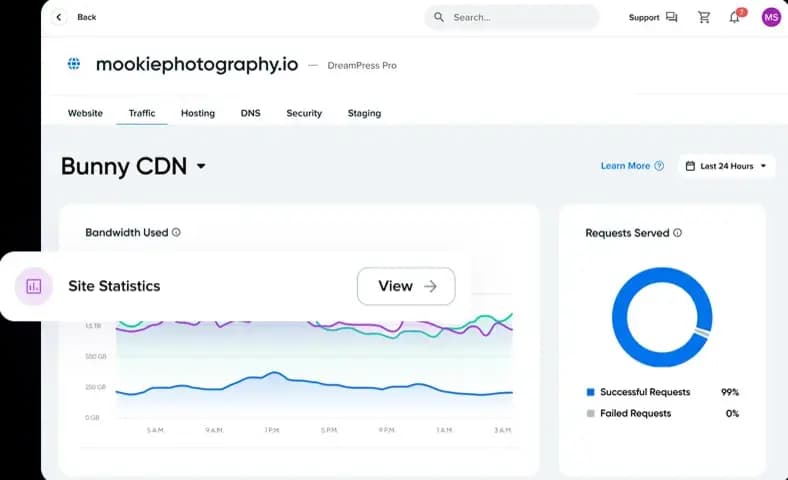Expand the Bunny CDN dropdown arrow
Screen dimensions: 788x480
tap(201, 167)
